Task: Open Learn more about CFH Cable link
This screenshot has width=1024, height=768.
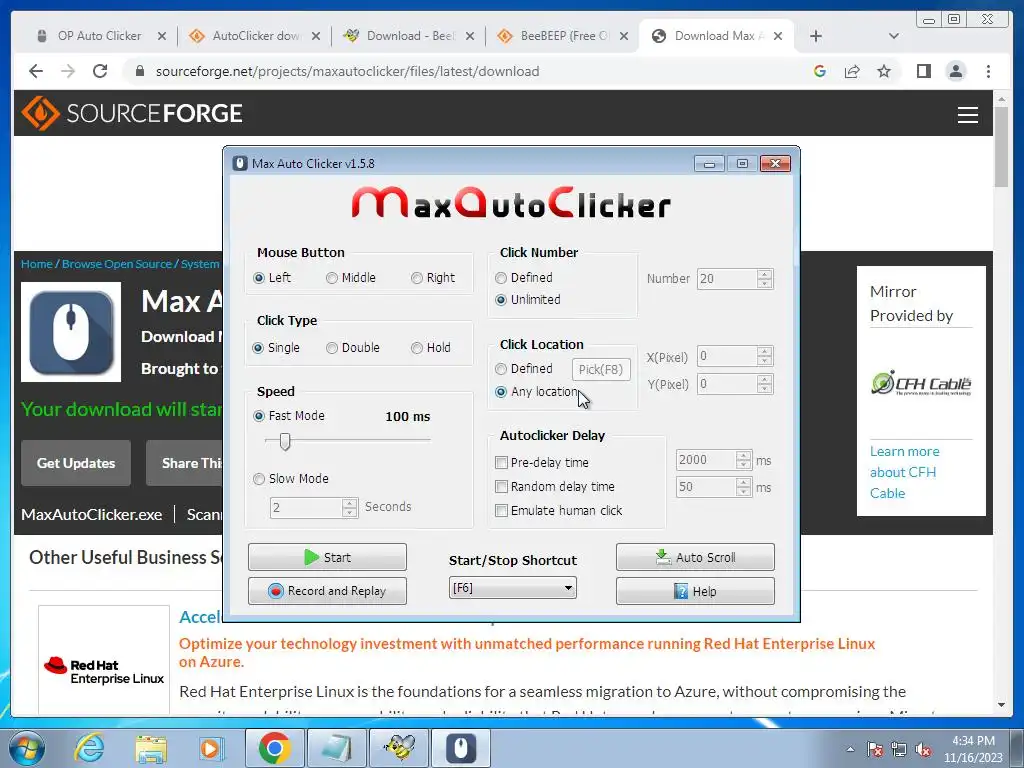Action: point(904,472)
